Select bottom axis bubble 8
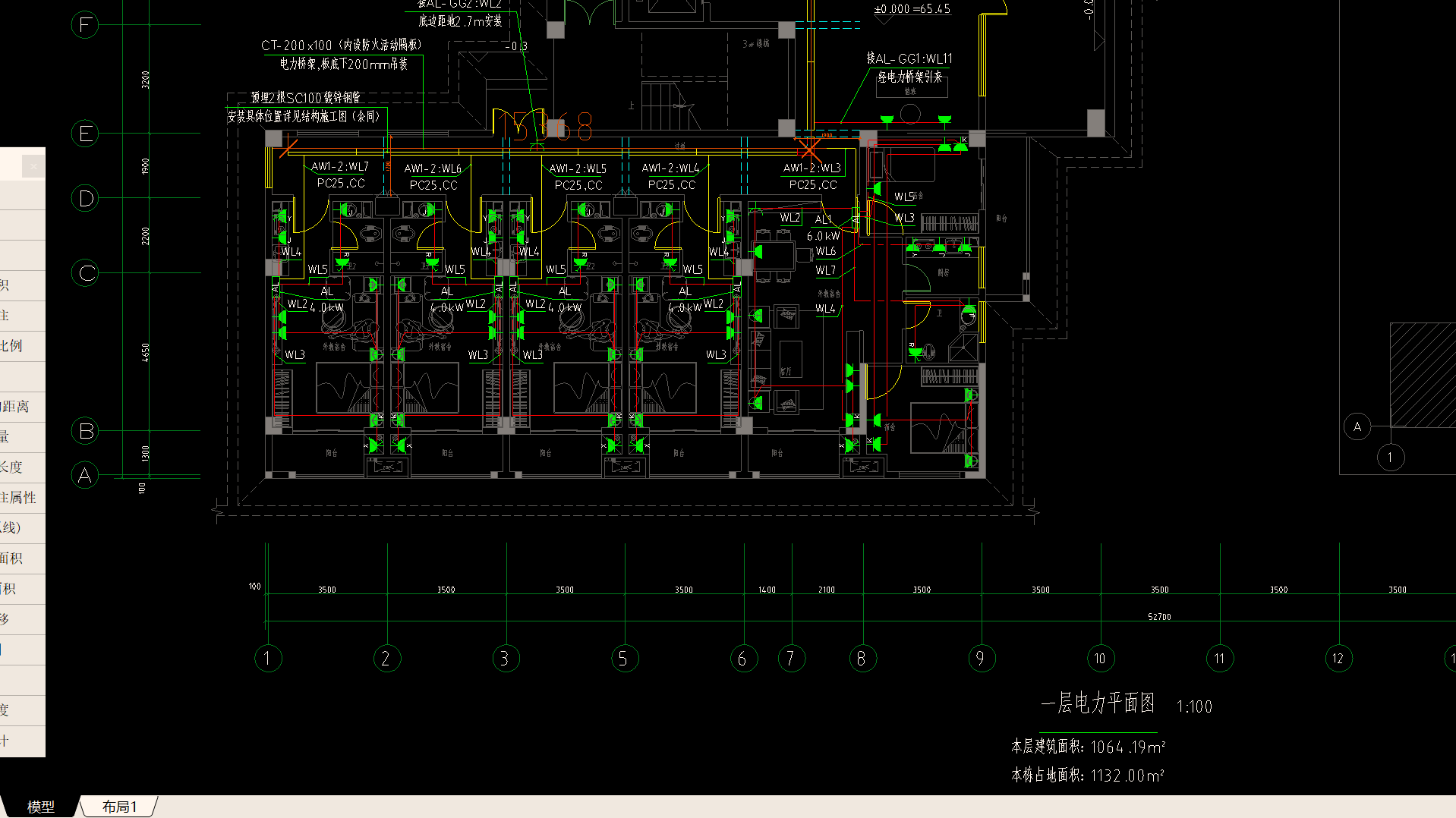The width and height of the screenshot is (1456, 818). (x=863, y=658)
